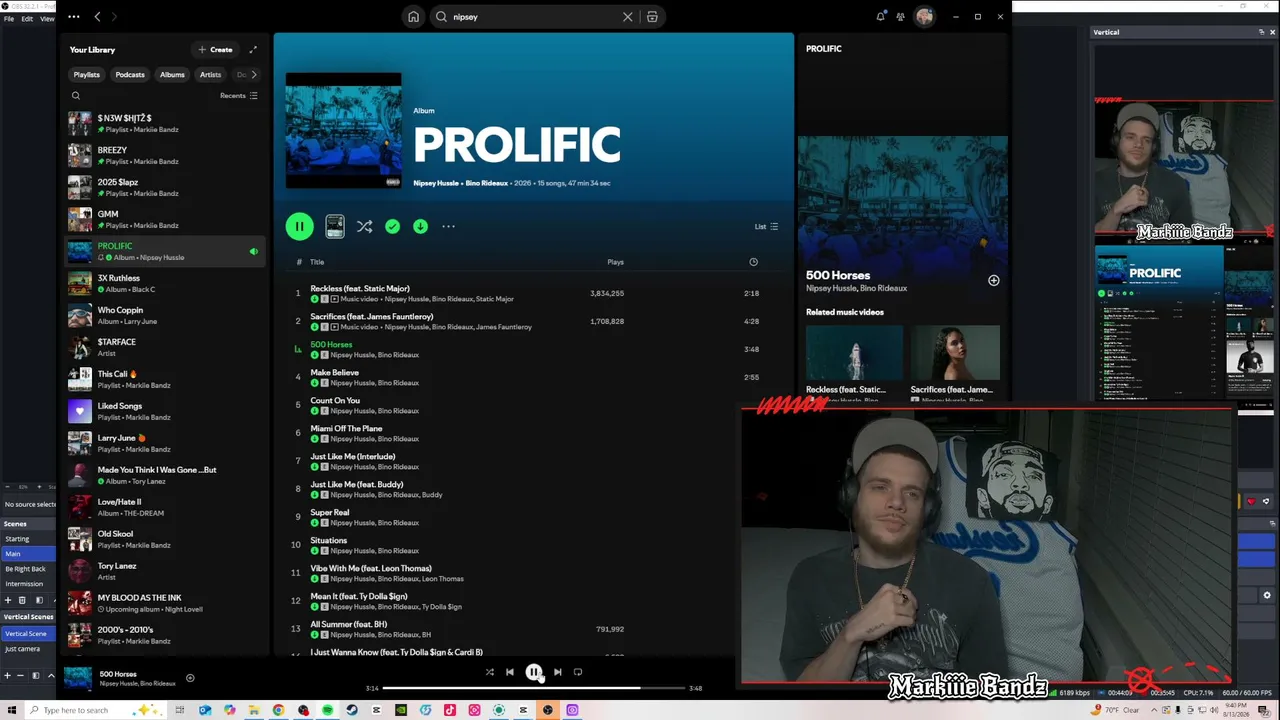Open the Windows Start menu
1280x720 pixels.
[12, 710]
